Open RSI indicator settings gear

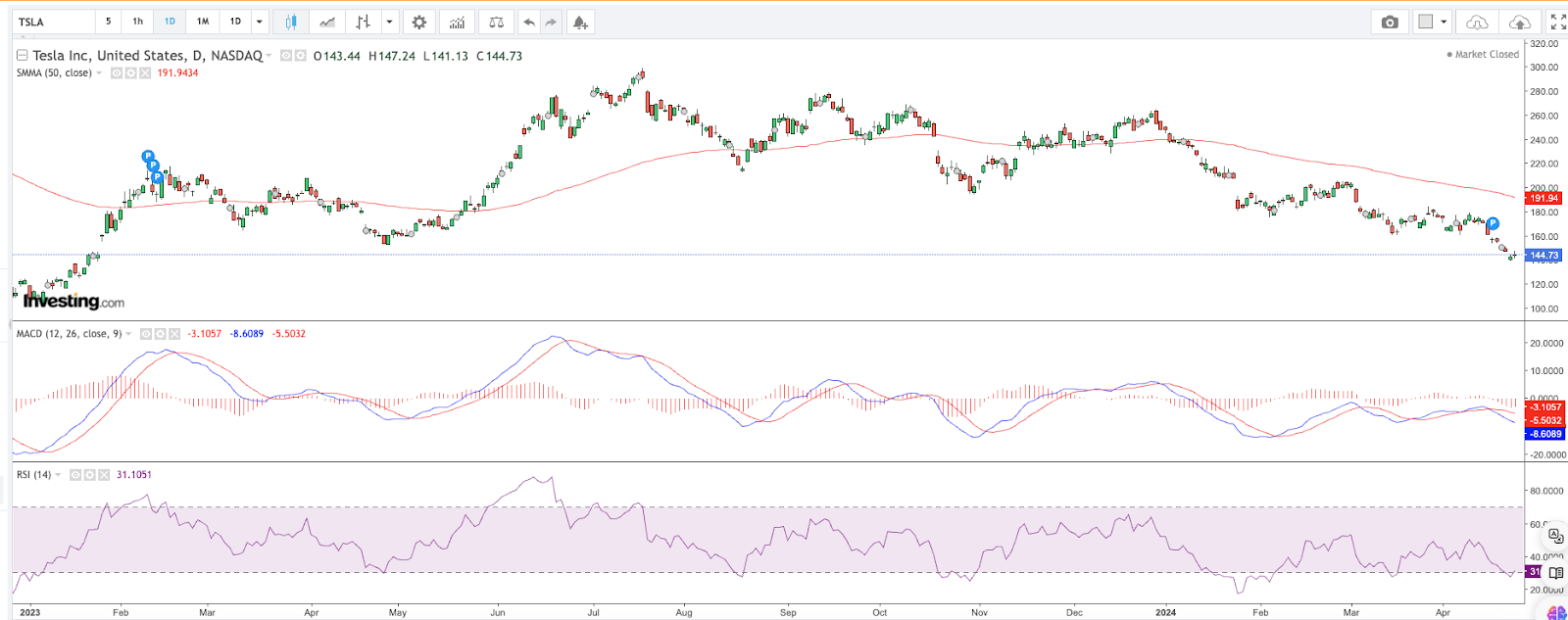89,475
